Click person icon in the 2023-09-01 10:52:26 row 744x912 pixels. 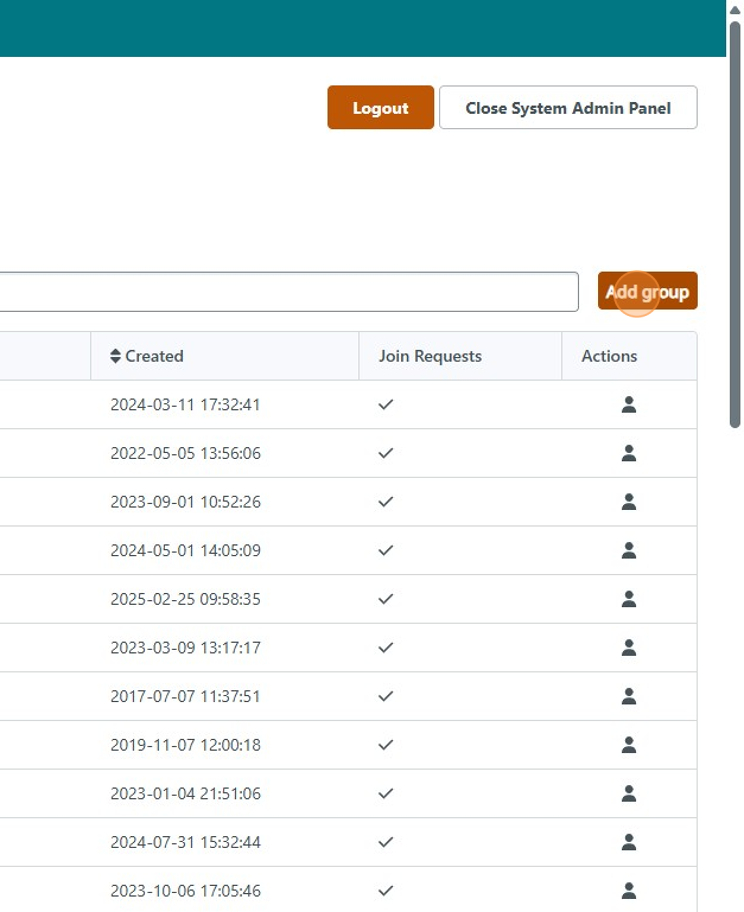click(x=629, y=502)
